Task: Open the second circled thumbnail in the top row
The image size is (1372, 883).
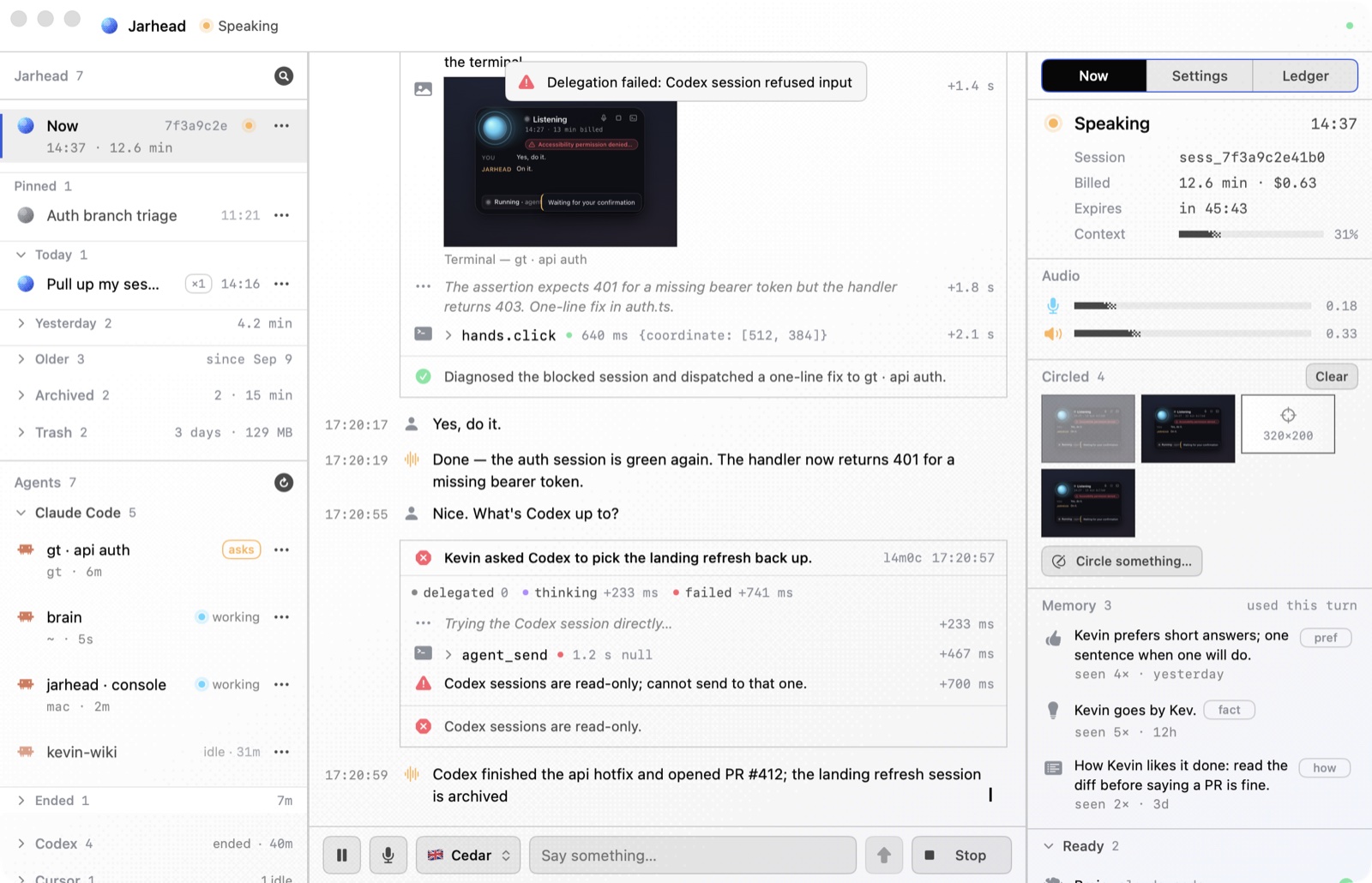Action: tap(1188, 429)
